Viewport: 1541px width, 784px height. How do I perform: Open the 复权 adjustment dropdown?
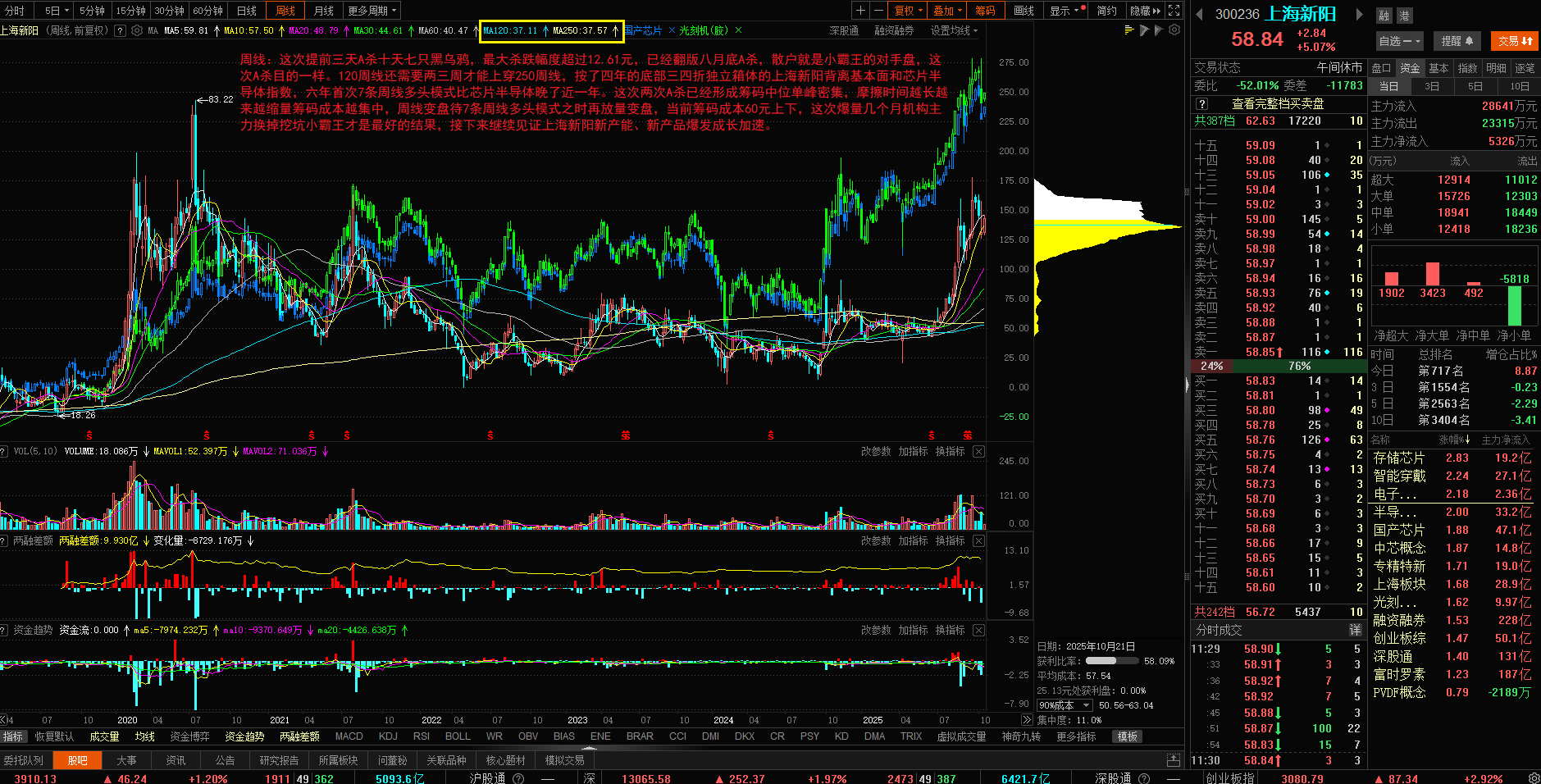tap(909, 11)
